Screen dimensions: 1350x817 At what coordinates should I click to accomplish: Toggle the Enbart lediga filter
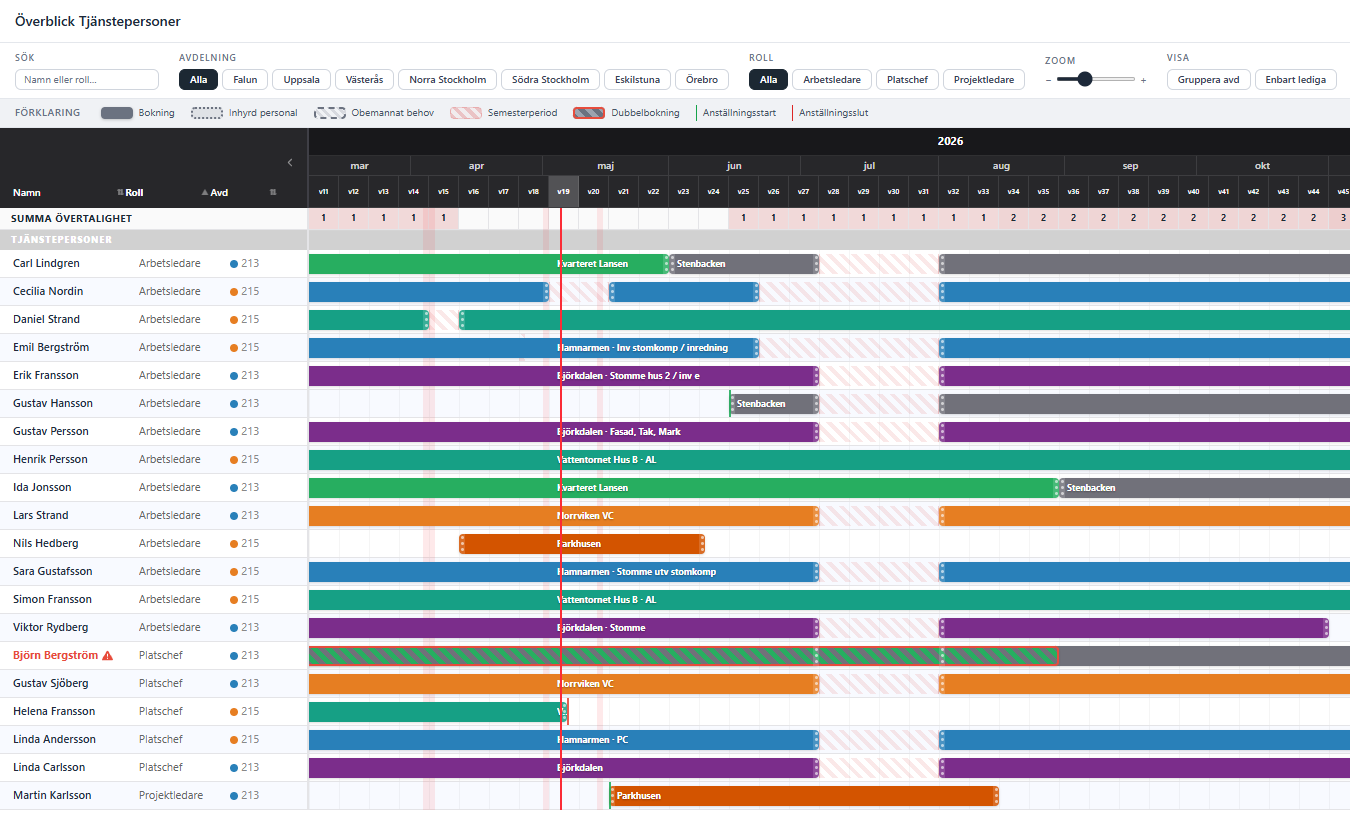tap(1296, 80)
